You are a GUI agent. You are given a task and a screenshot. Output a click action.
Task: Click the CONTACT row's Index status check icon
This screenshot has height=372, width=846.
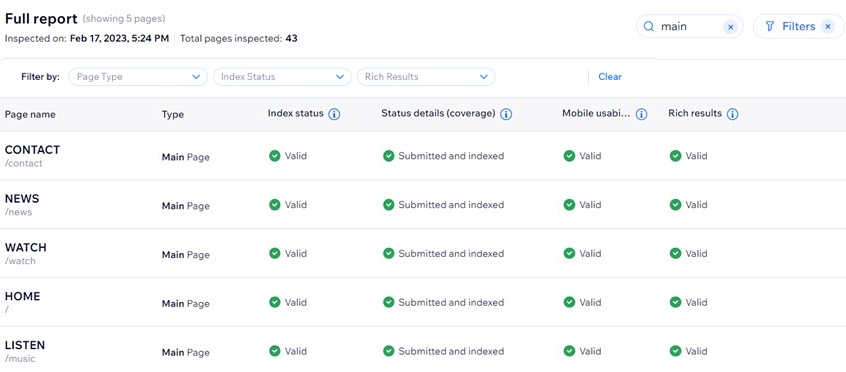[x=275, y=156]
